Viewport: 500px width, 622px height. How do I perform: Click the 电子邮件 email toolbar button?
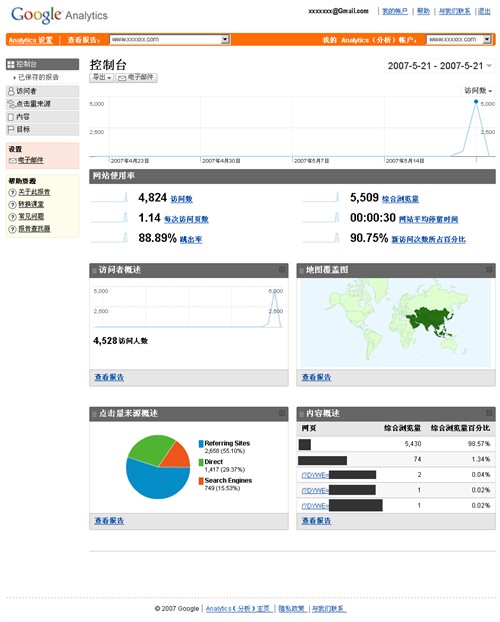point(136,77)
